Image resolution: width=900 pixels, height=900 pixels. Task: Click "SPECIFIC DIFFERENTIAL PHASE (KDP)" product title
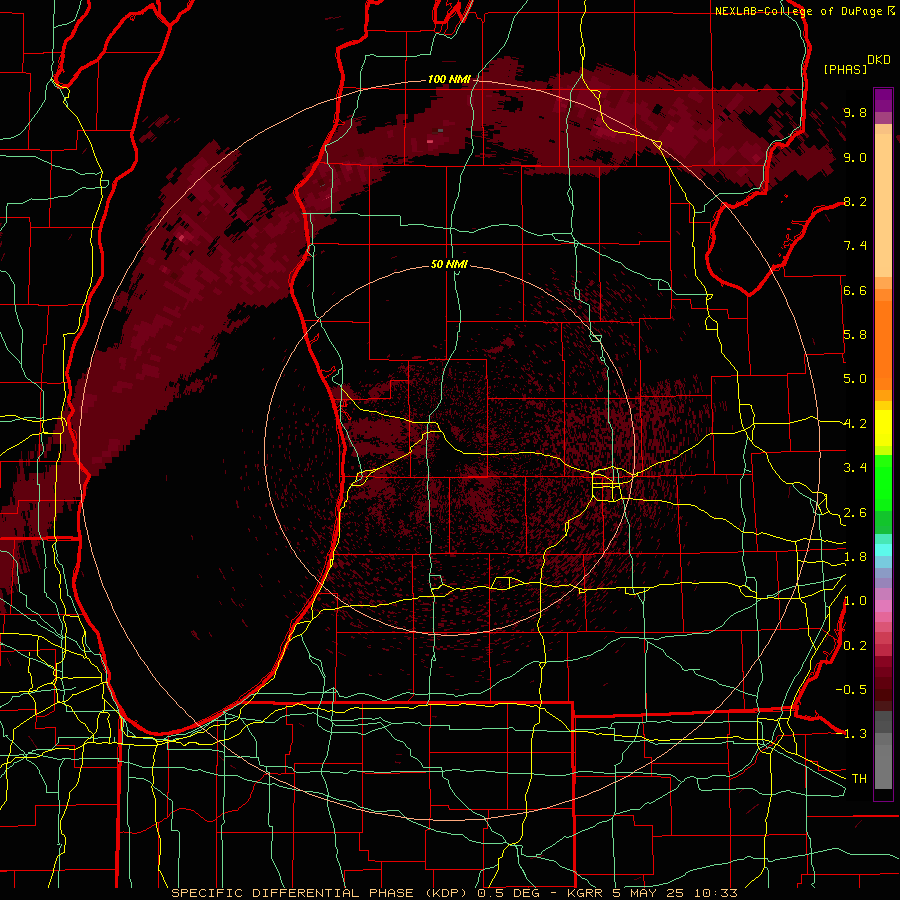[321, 893]
